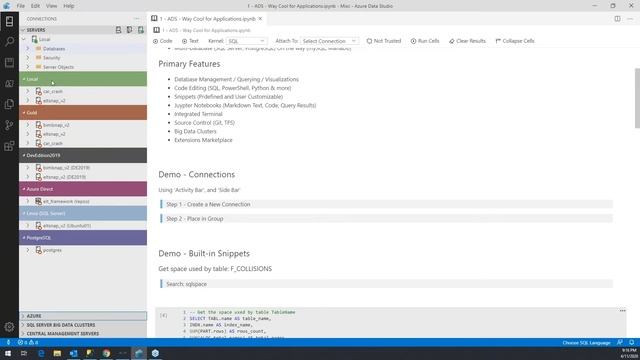Image resolution: width=640 pixels, height=360 pixels.
Task: Expand the Databases folder
Action: 28,49
